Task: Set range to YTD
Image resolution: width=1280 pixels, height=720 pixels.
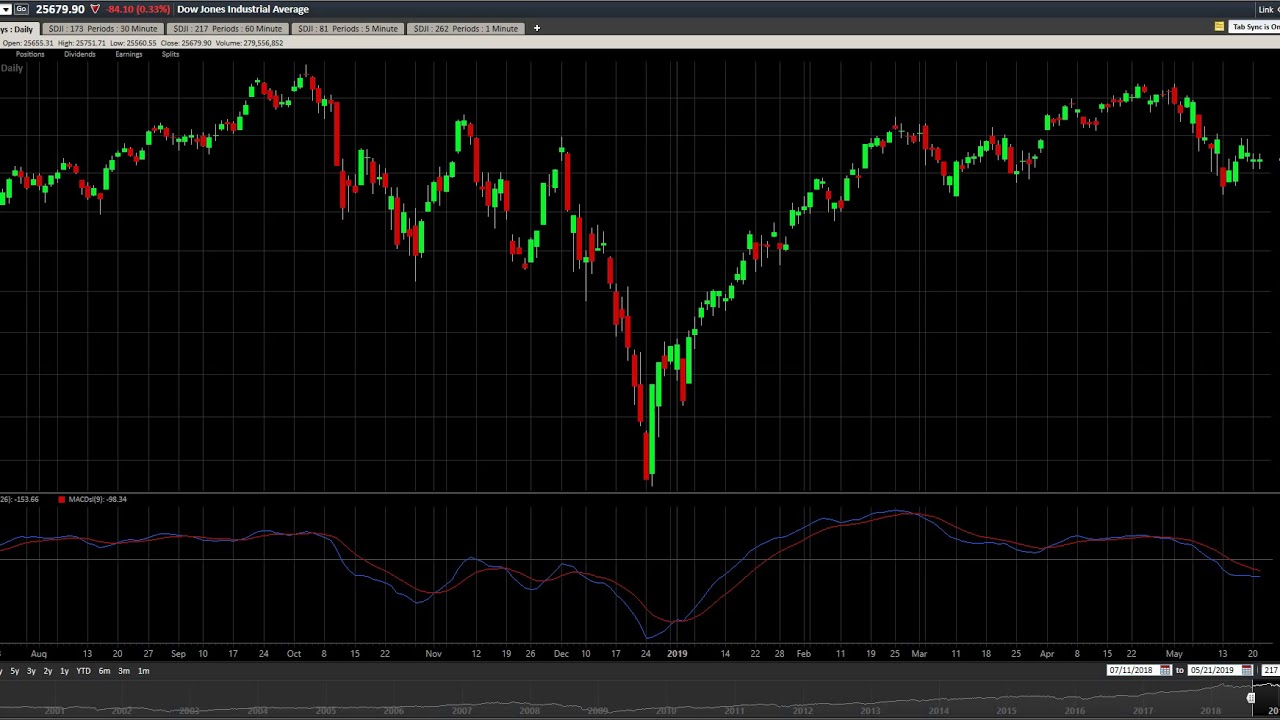Action: click(83, 671)
